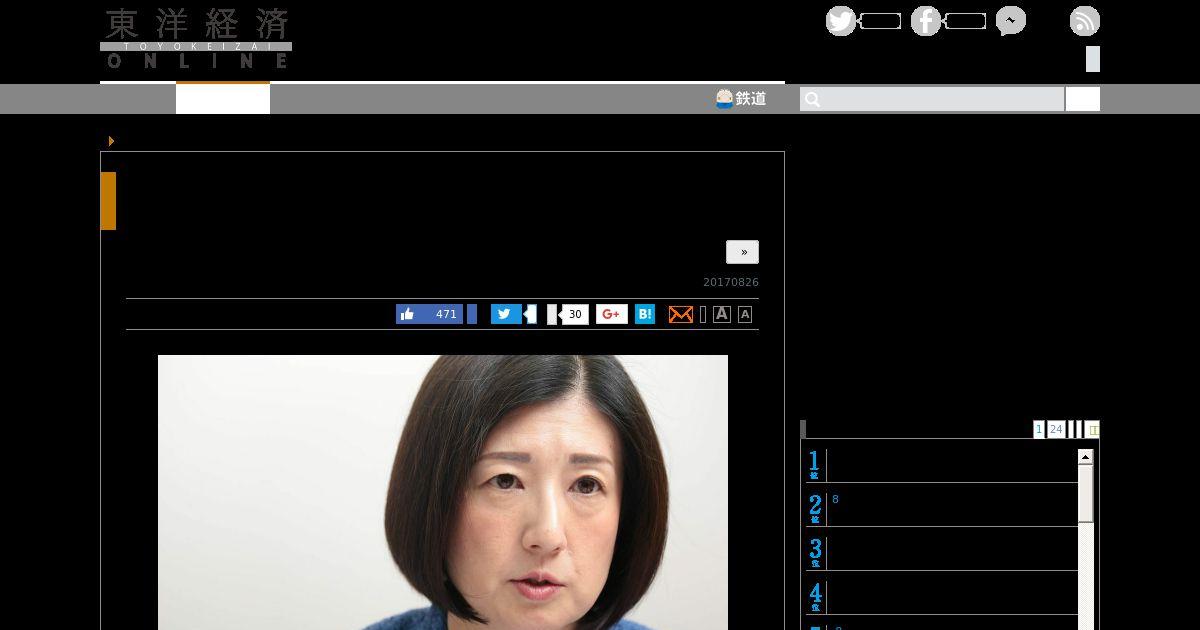Open the article's main photo
This screenshot has height=630, width=1200.
pos(443,492)
